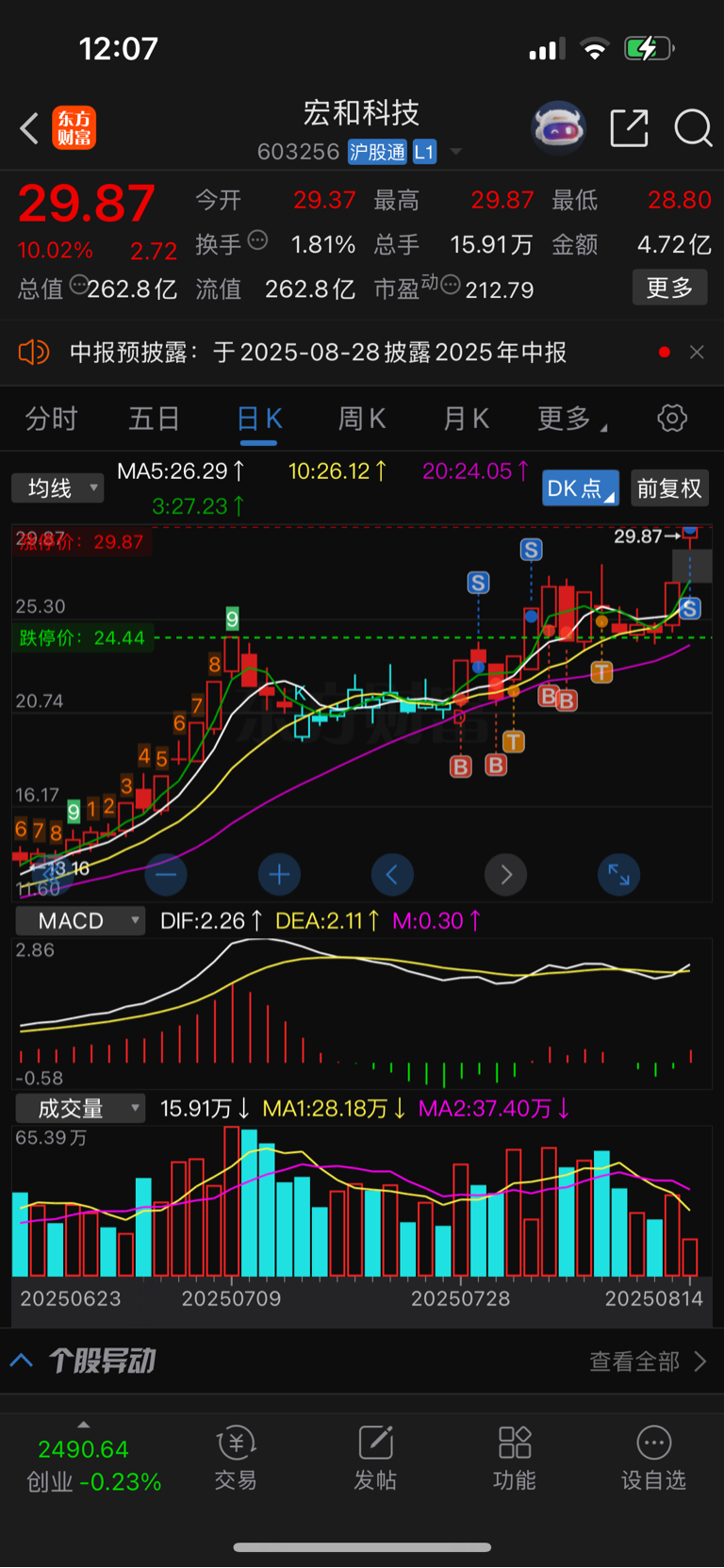Tap the 市盈 info icon
This screenshot has height=1568, width=724.
[451, 284]
